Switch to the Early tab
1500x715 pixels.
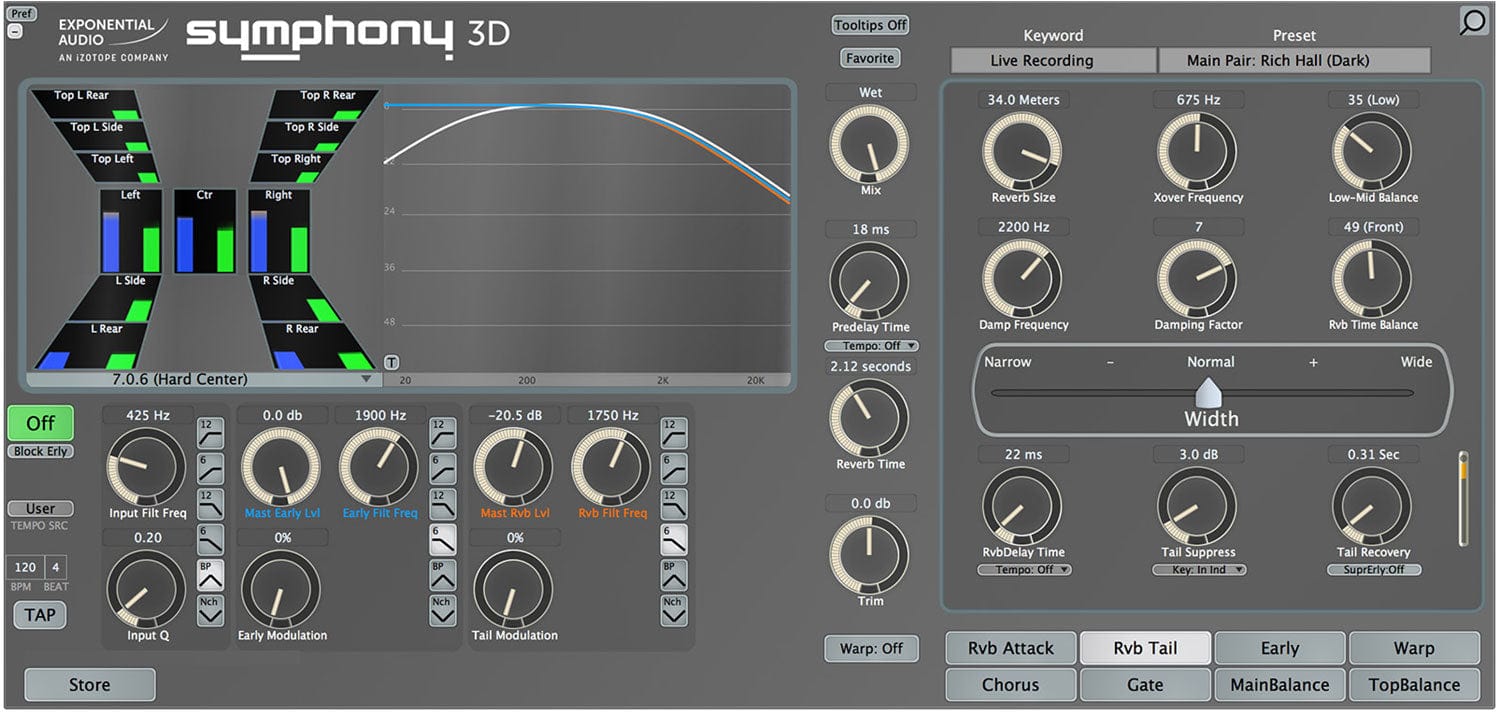click(1280, 648)
